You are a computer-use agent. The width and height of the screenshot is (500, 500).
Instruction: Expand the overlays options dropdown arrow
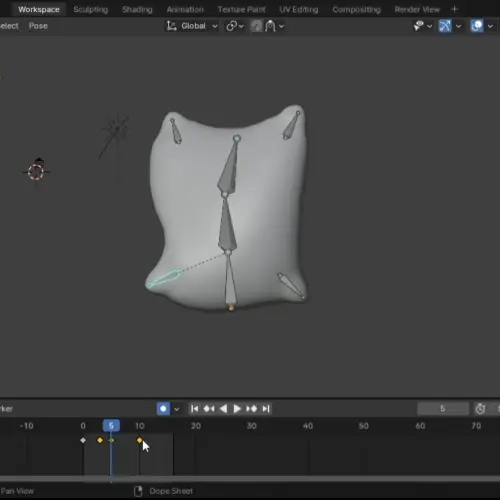[490, 26]
